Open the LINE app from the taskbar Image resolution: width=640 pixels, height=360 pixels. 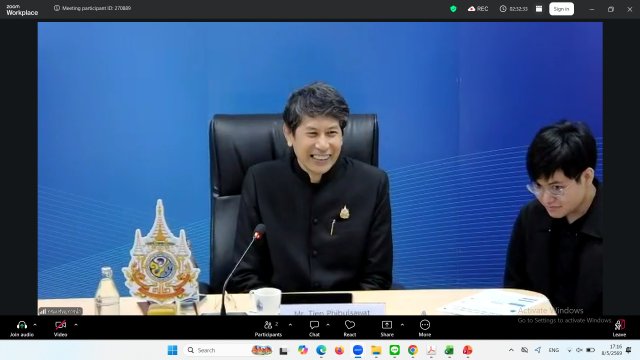[394, 350]
